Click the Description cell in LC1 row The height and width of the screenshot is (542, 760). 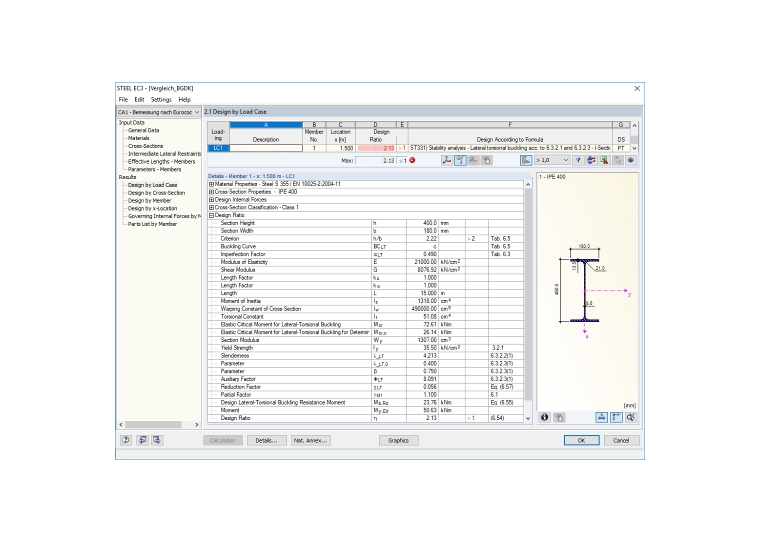266,148
